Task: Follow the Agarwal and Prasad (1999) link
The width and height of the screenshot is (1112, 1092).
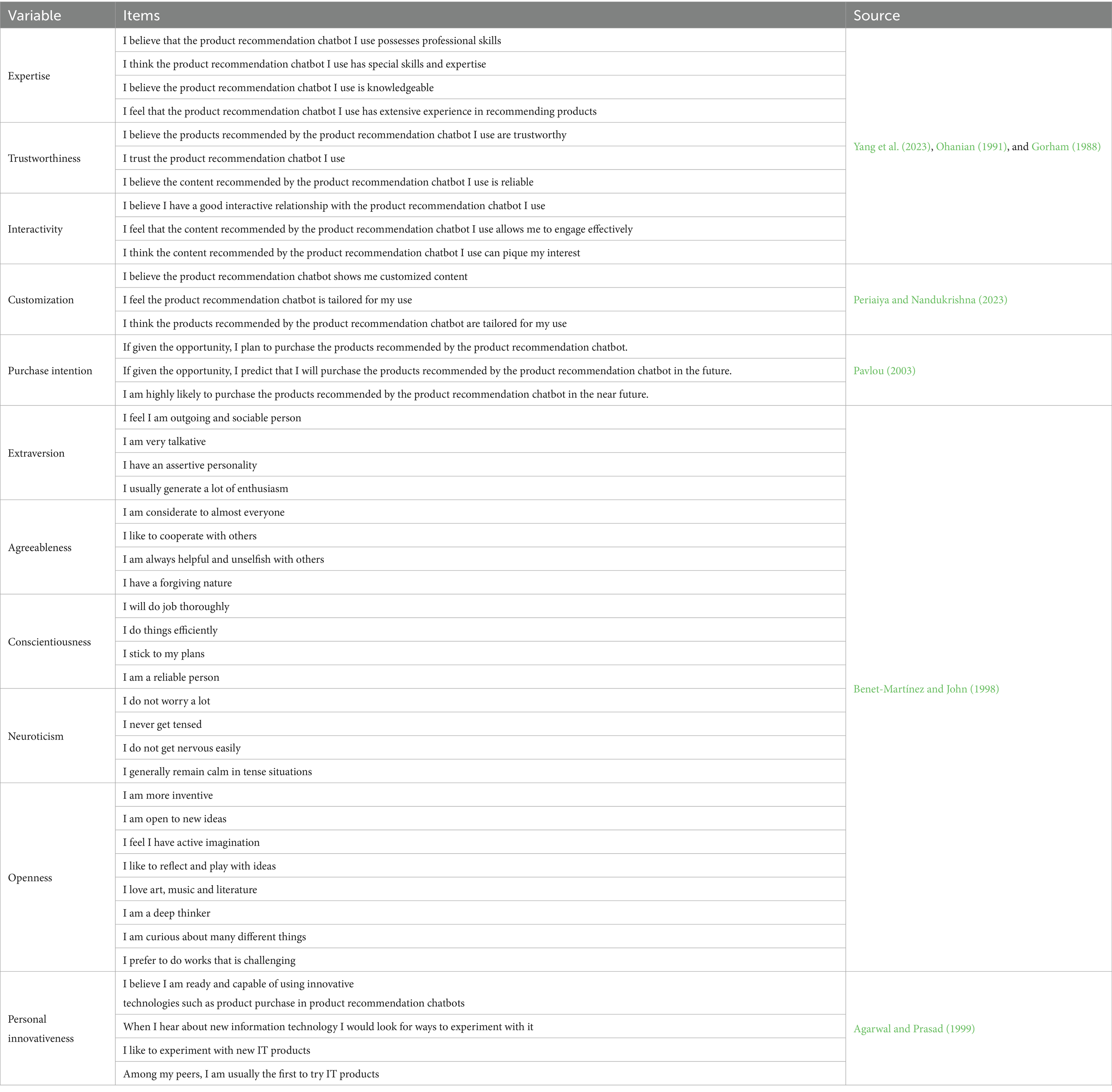Action: [914, 1028]
